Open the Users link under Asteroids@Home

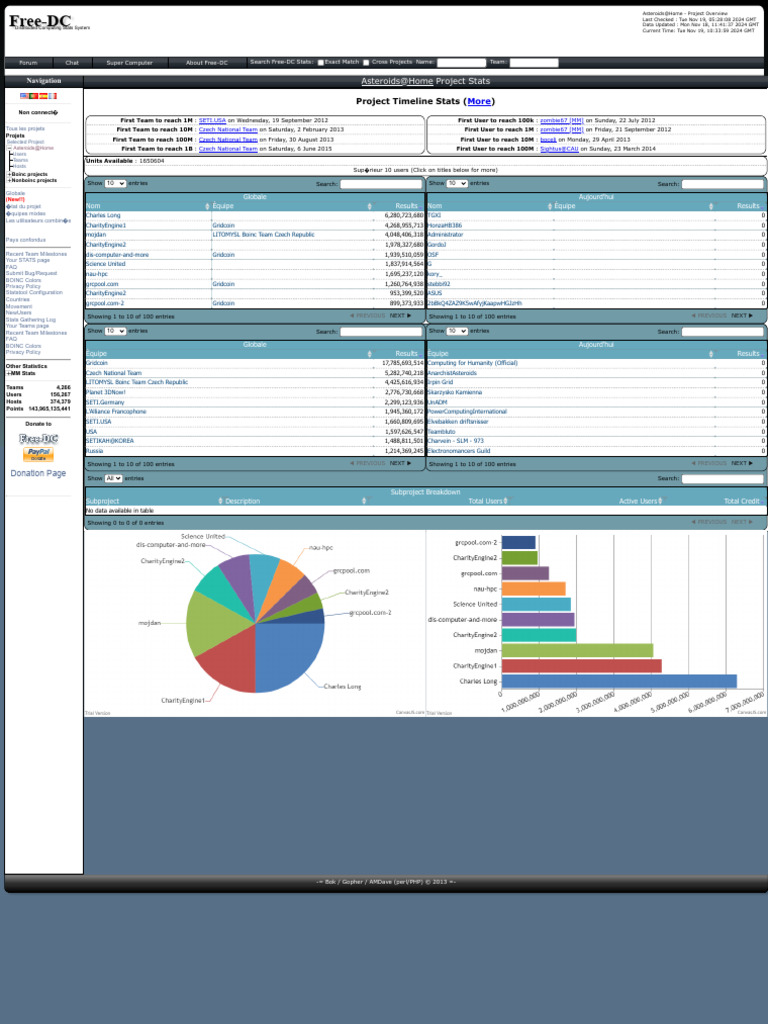pos(20,154)
